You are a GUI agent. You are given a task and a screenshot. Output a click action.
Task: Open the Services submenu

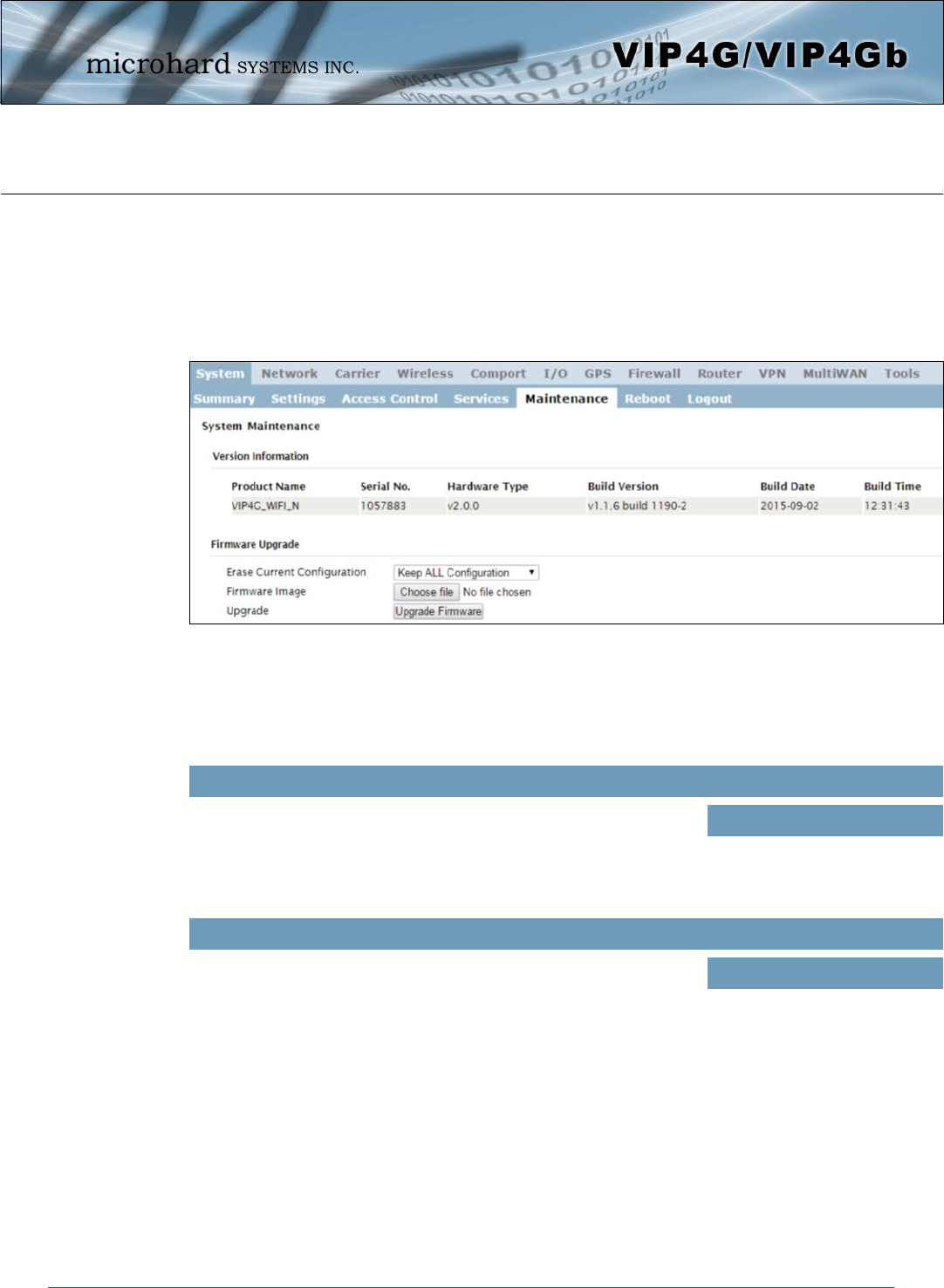coord(481,399)
